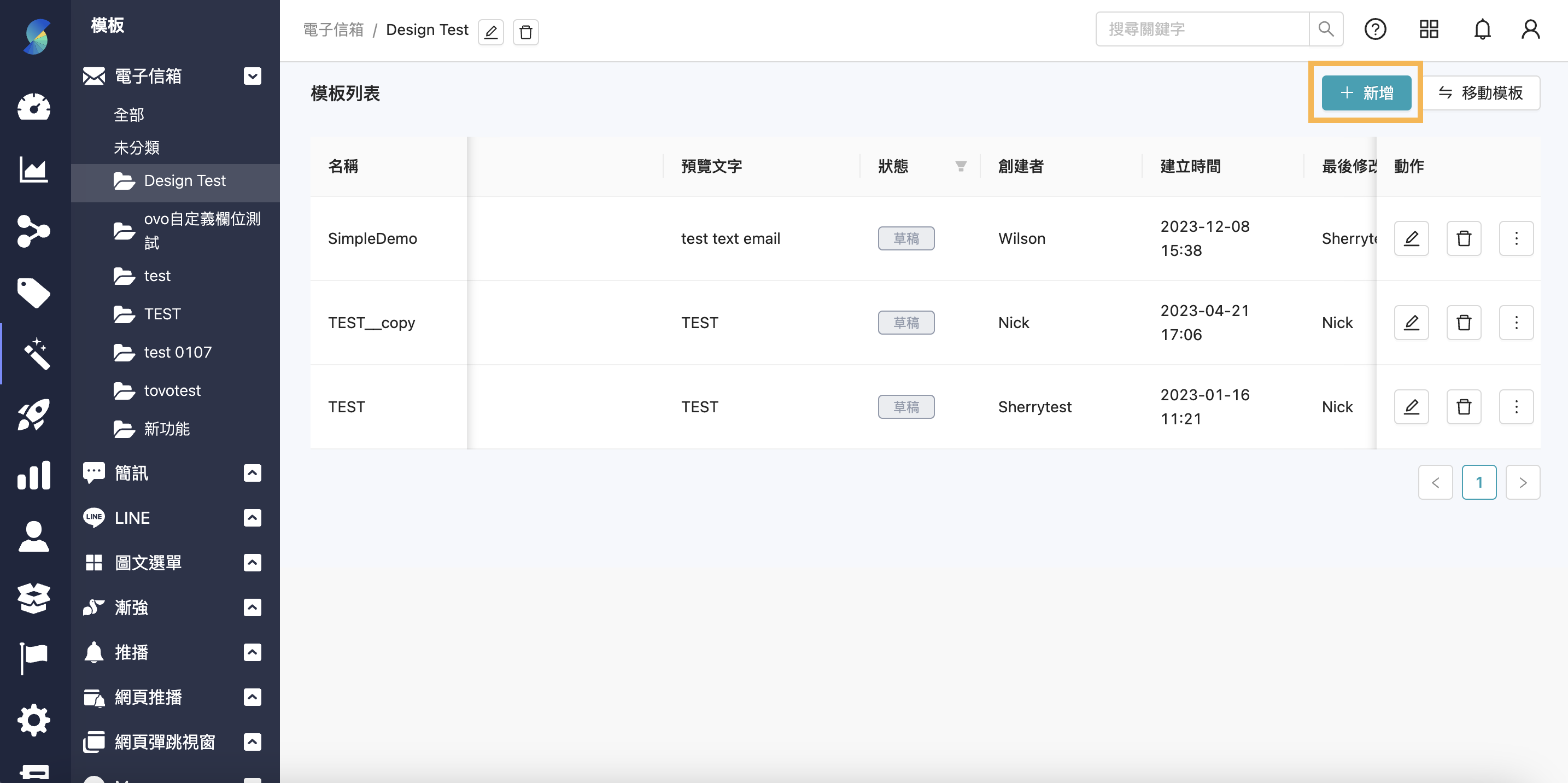
Task: Switch to the 未分類 category
Action: click(136, 147)
